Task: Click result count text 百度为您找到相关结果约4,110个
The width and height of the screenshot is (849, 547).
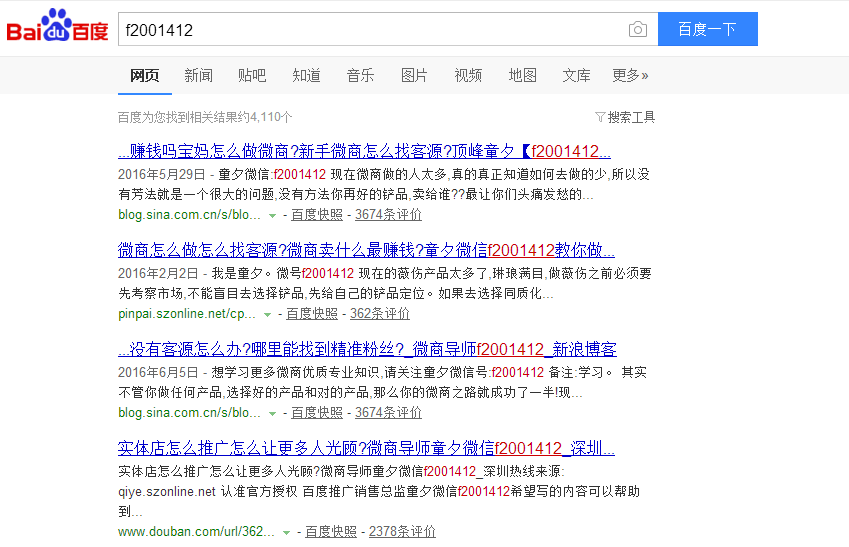Action: click(205, 117)
